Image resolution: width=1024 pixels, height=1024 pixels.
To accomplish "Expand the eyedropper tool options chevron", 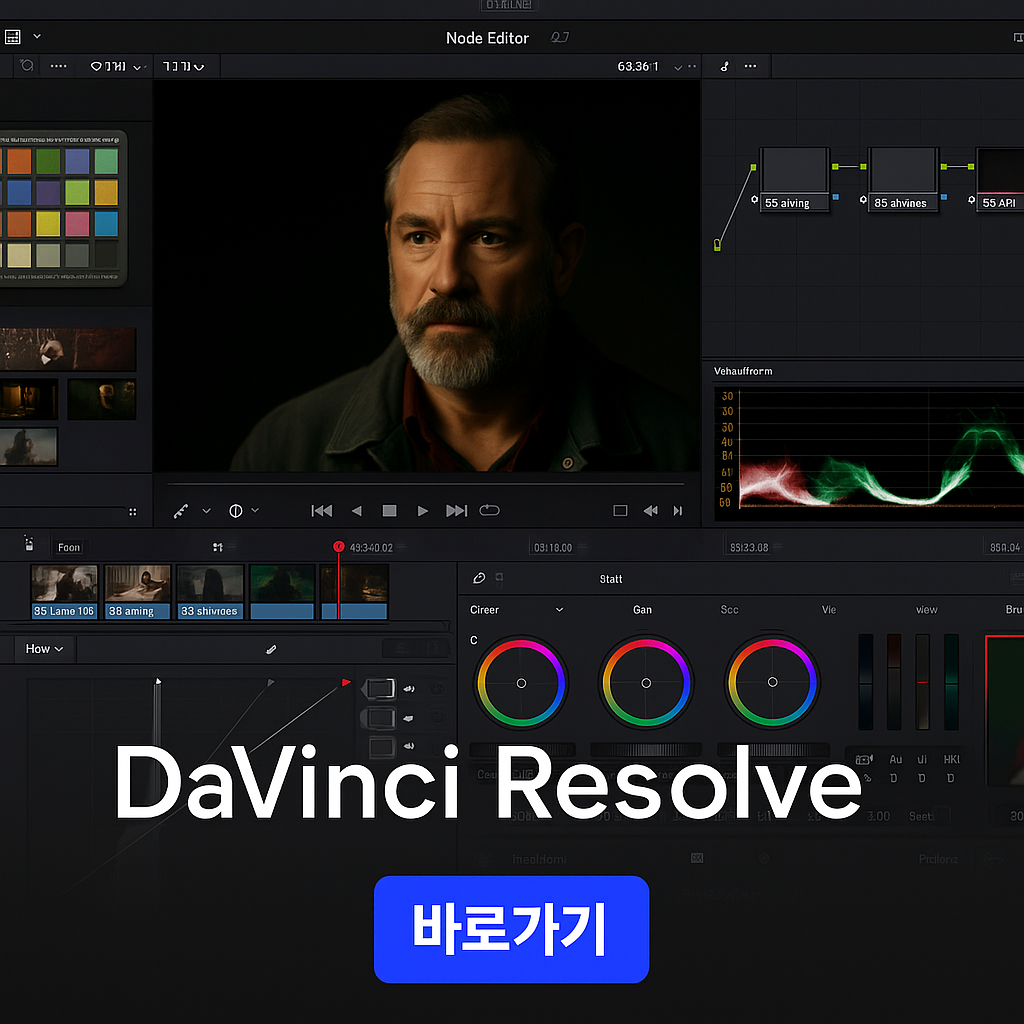I will coord(206,511).
